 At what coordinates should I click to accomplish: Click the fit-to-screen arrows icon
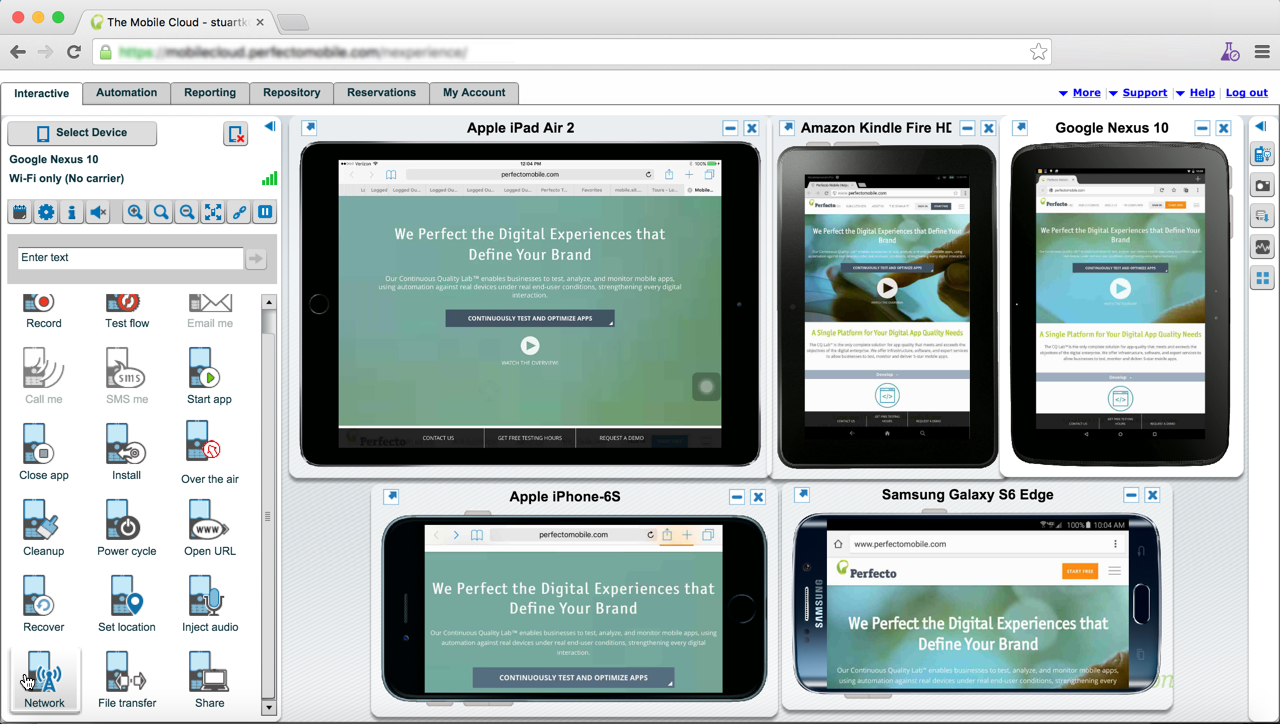pos(213,212)
